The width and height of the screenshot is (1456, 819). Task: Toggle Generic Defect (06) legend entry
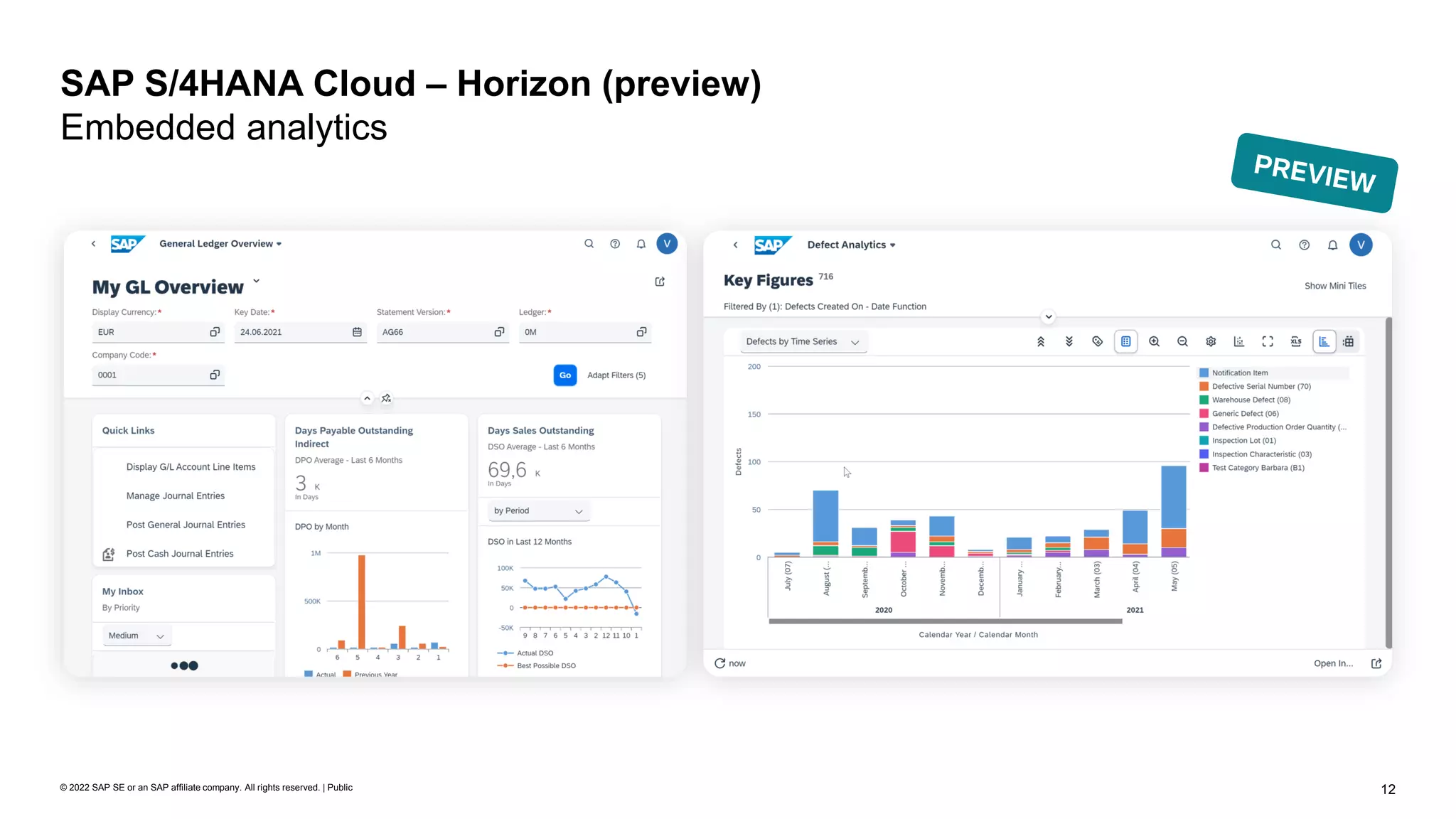coord(1239,413)
